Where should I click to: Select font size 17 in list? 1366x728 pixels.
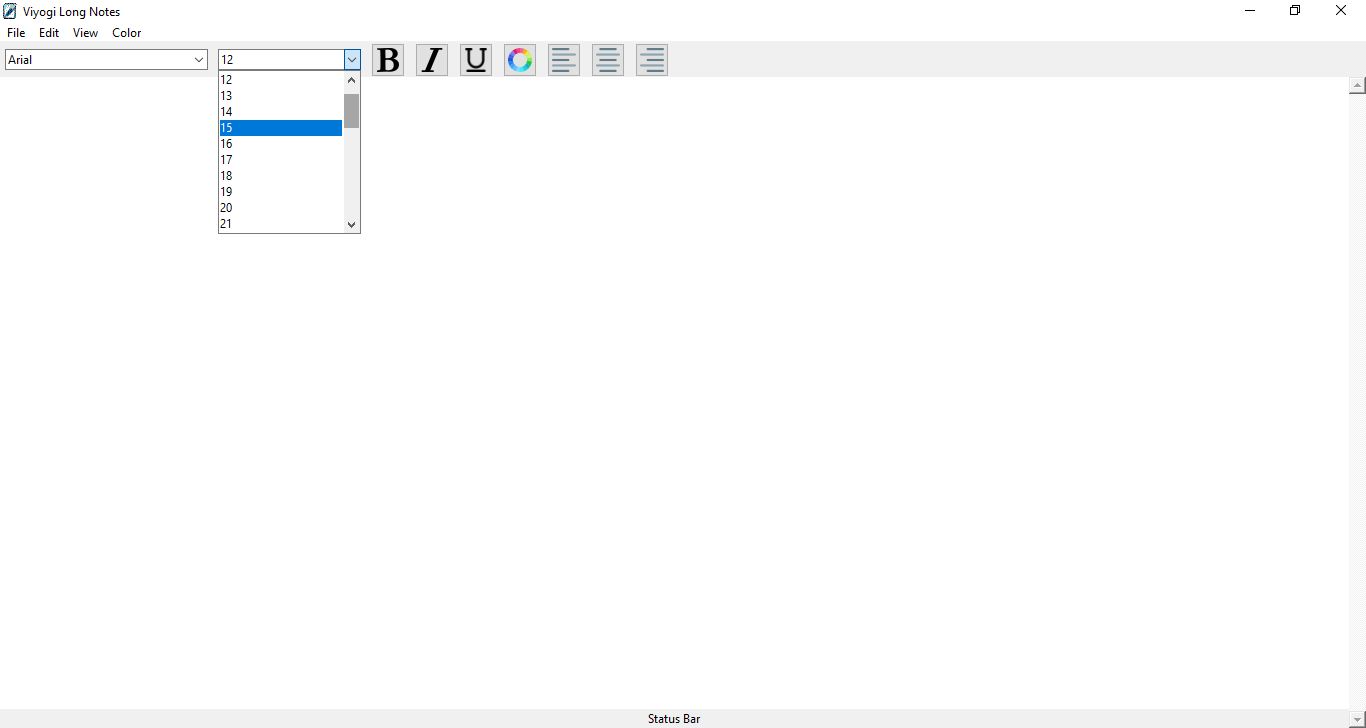281,160
